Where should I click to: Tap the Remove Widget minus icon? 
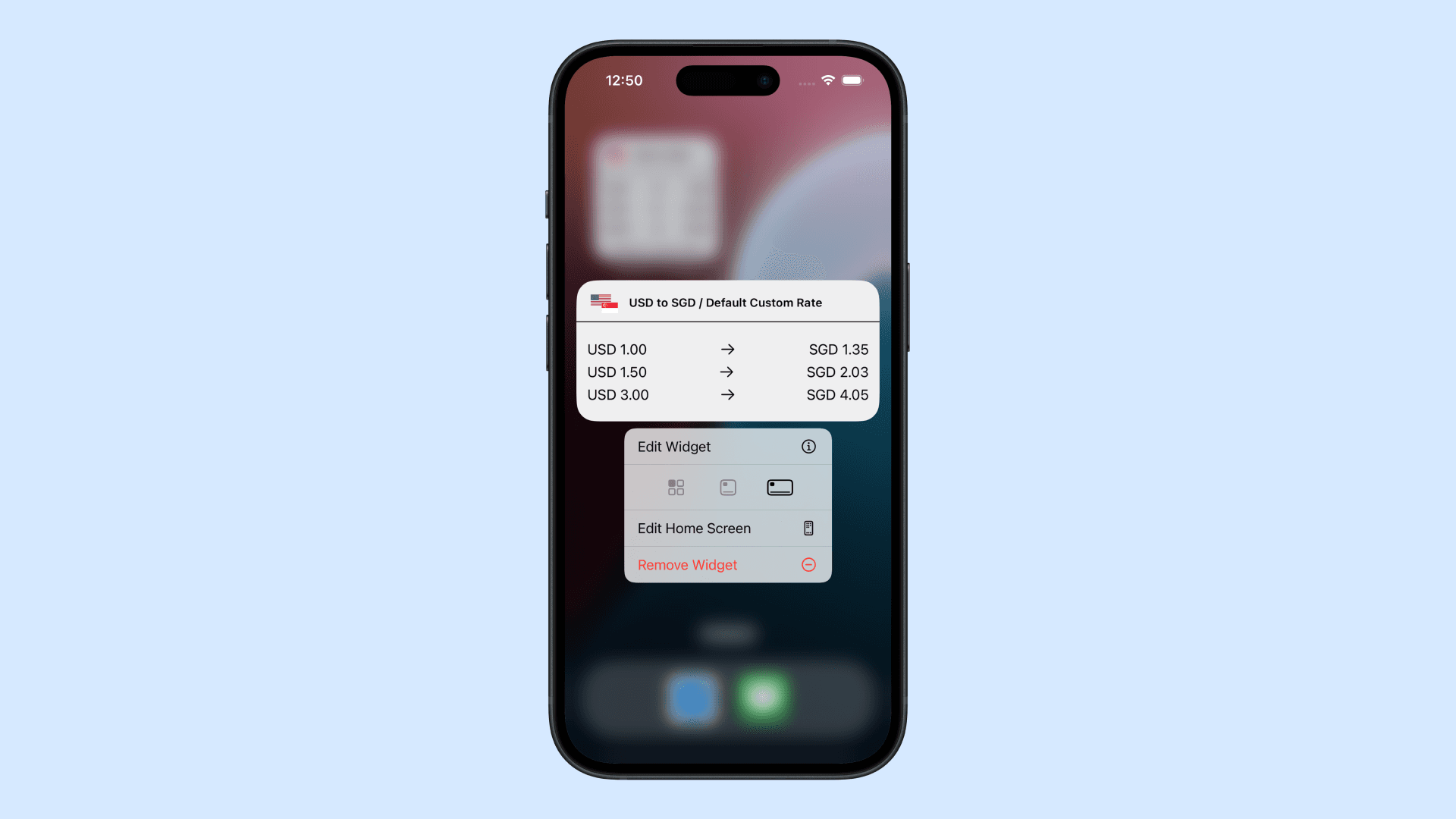(x=809, y=564)
